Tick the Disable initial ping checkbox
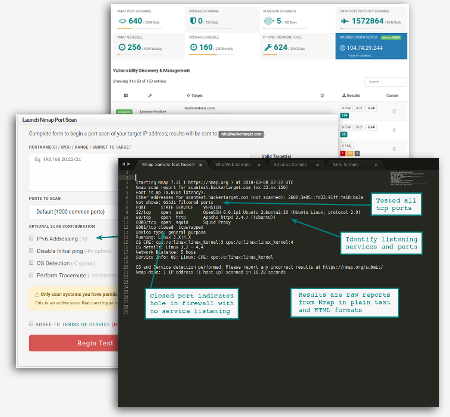This screenshot has width=450, height=417. click(x=31, y=250)
